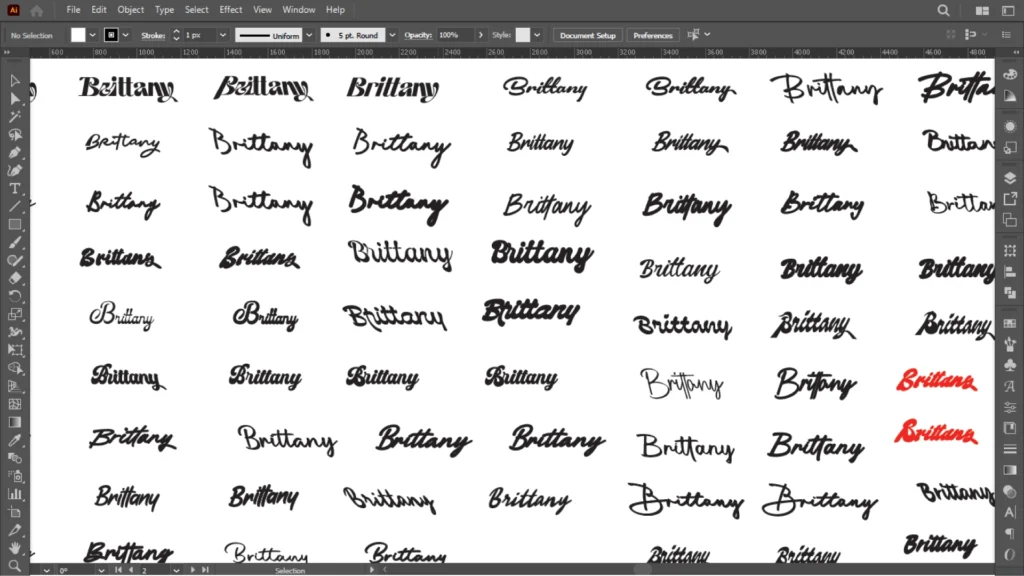The height and width of the screenshot is (576, 1024).
Task: Click the white Fill color swatch
Action: pos(78,35)
